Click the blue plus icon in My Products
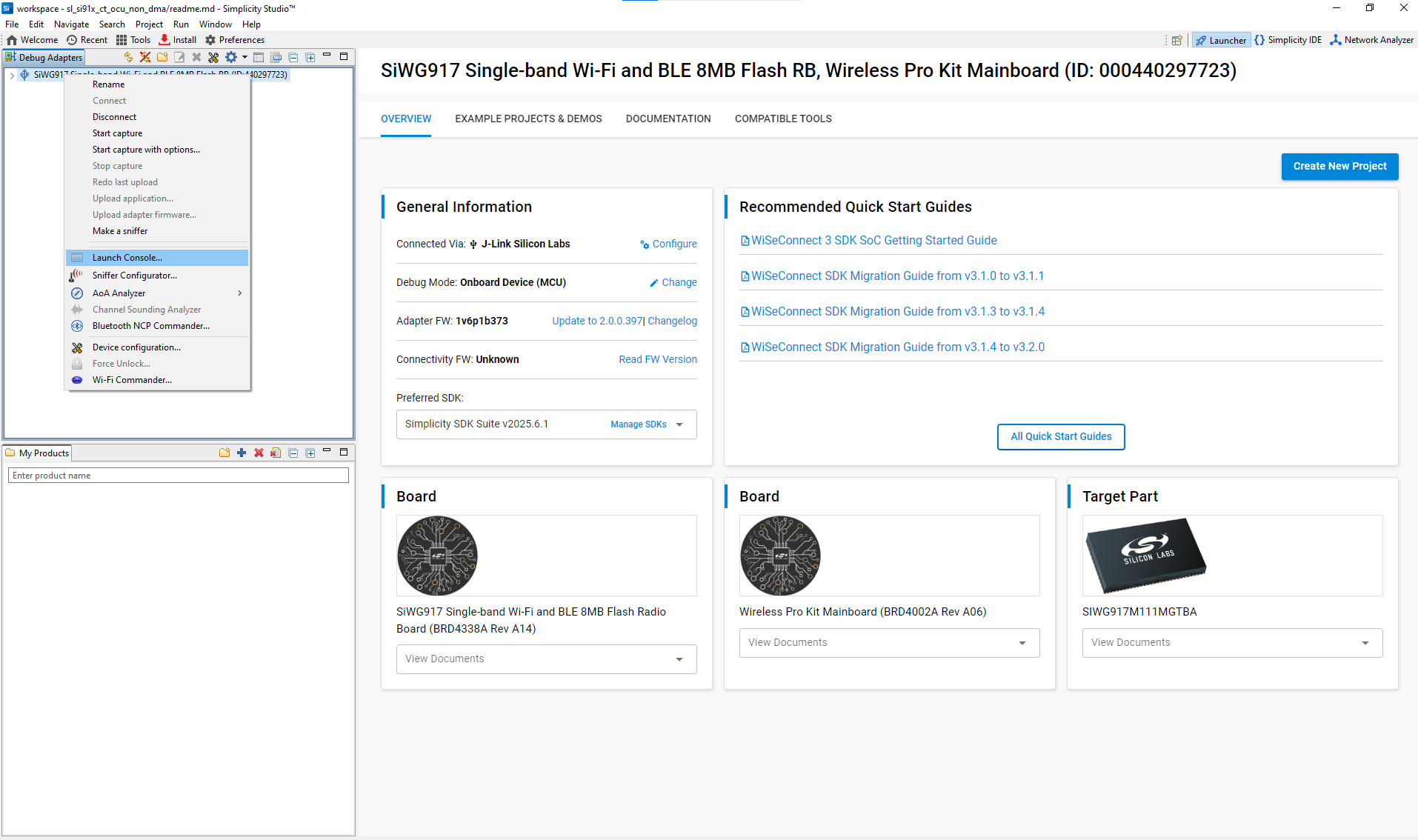 (x=242, y=453)
